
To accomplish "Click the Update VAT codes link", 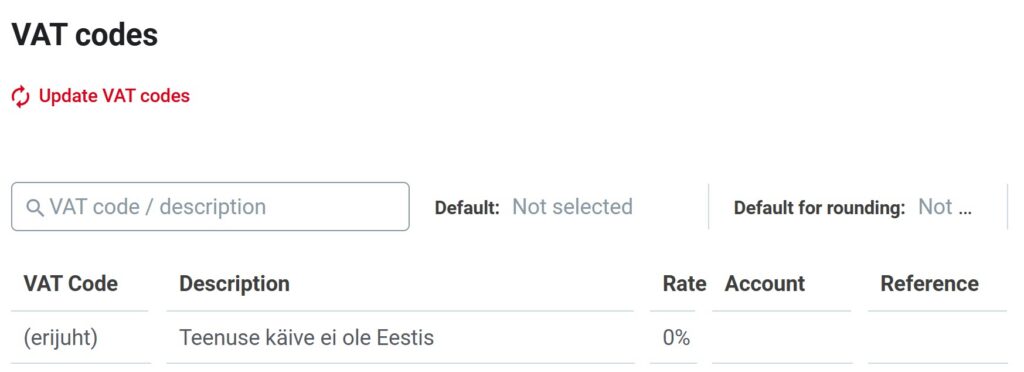I will point(114,96).
